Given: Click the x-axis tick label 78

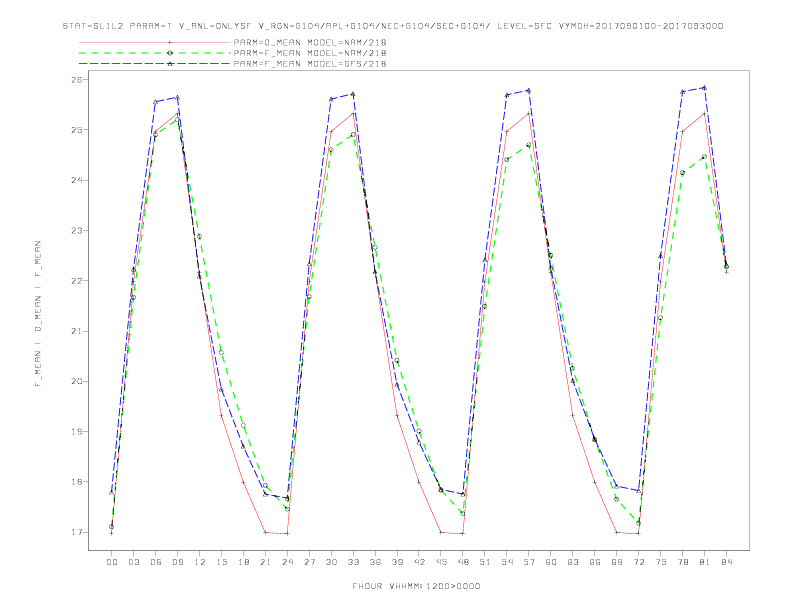Looking at the screenshot, I should pyautogui.click(x=683, y=562).
